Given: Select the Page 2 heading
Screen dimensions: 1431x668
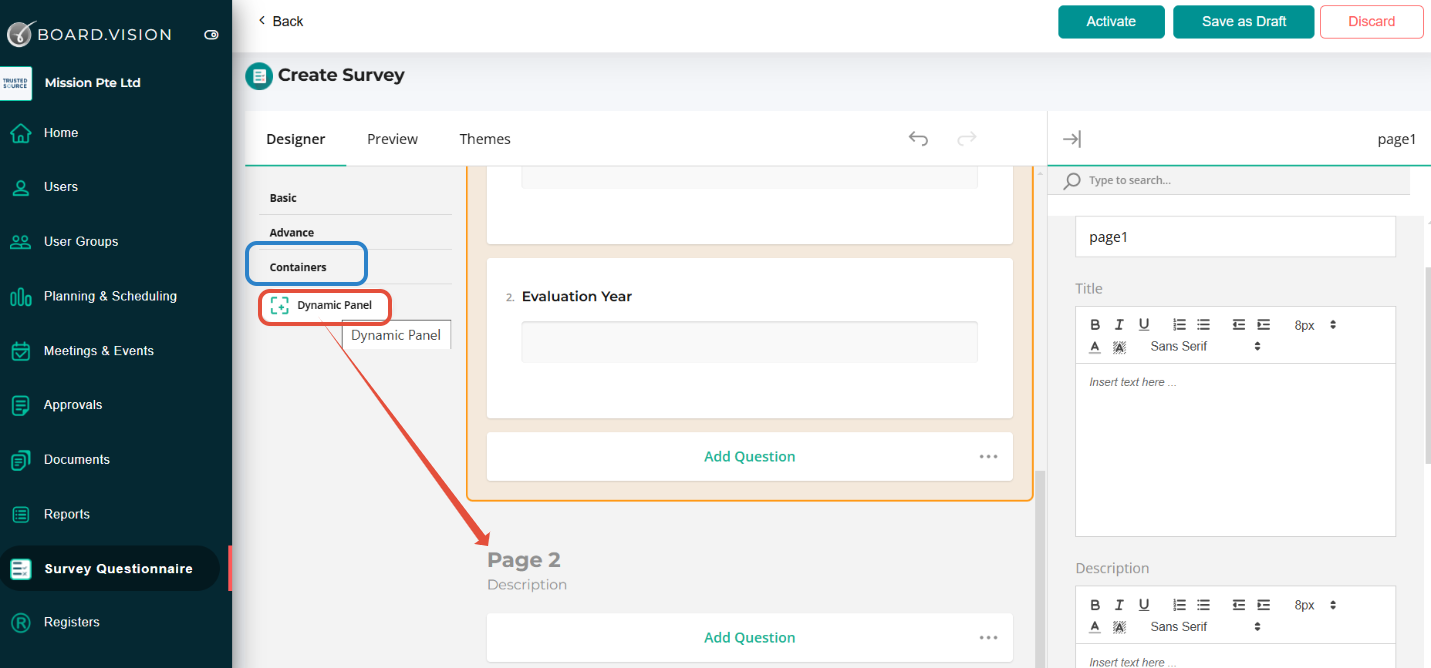Looking at the screenshot, I should point(524,560).
